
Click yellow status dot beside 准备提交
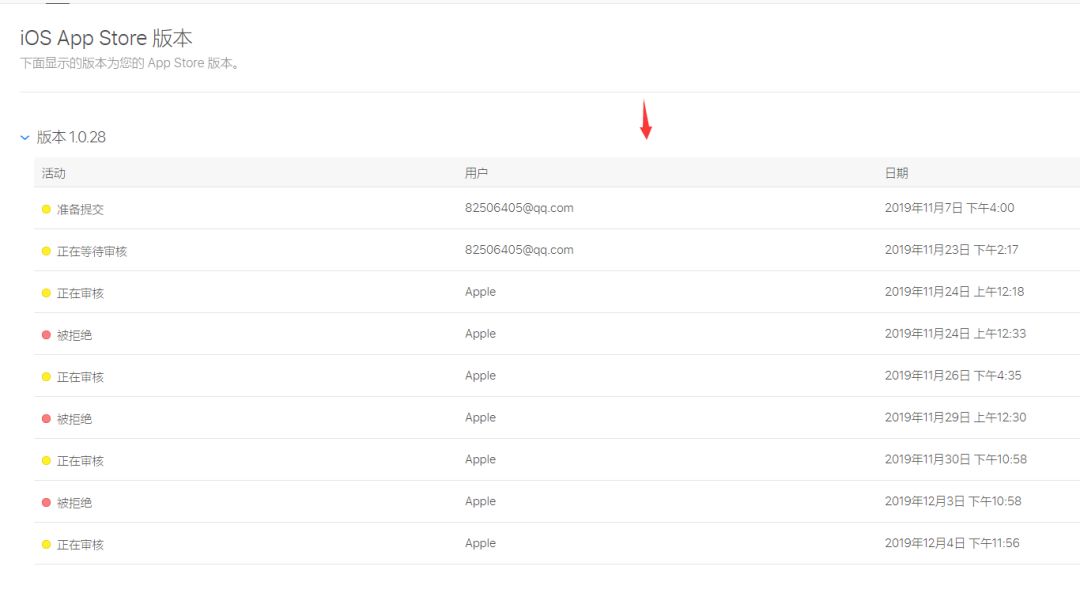[x=46, y=209]
